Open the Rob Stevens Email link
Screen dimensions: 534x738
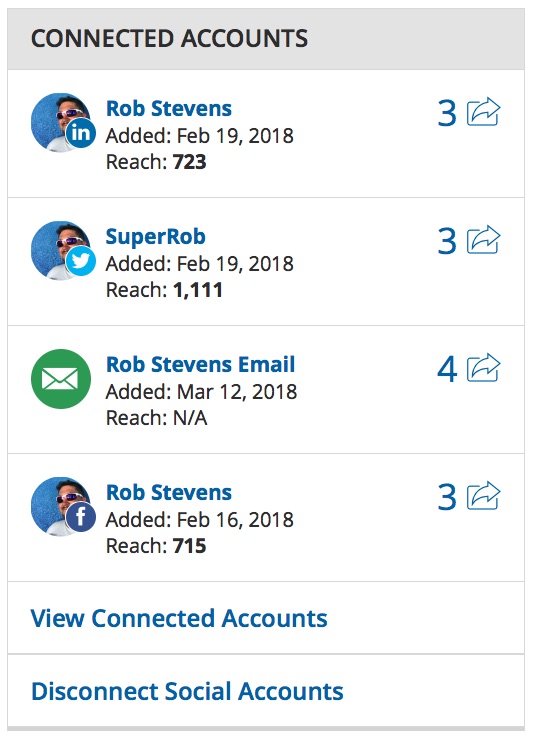200,365
